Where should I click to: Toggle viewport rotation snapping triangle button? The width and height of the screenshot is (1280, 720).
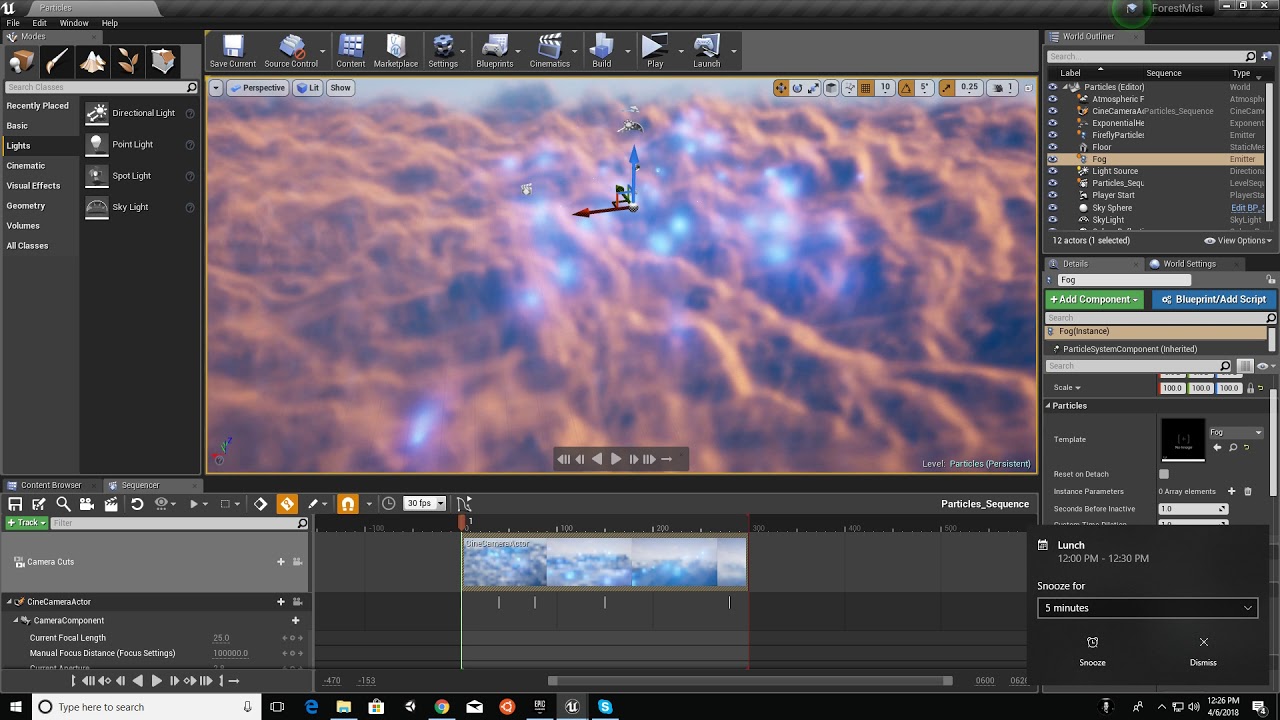tap(905, 88)
